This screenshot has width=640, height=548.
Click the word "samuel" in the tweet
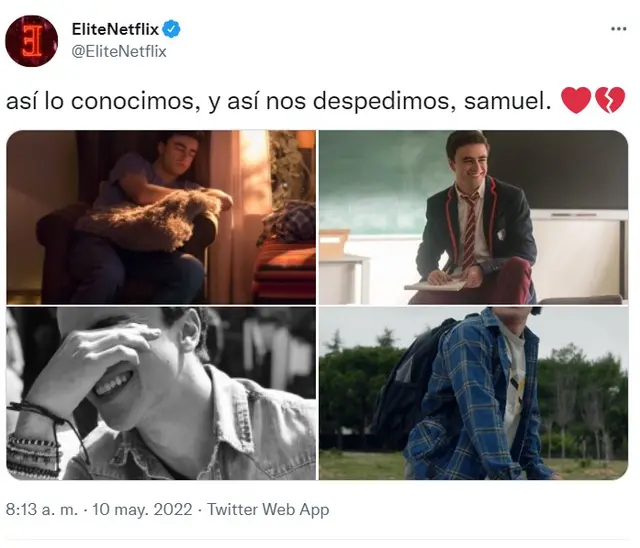click(x=504, y=100)
